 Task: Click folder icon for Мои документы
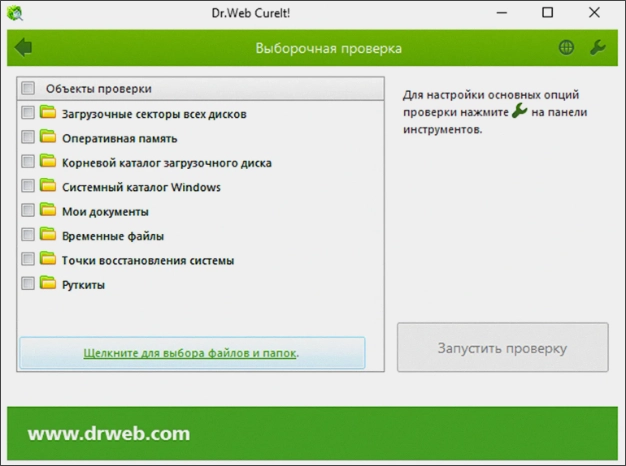(x=48, y=210)
